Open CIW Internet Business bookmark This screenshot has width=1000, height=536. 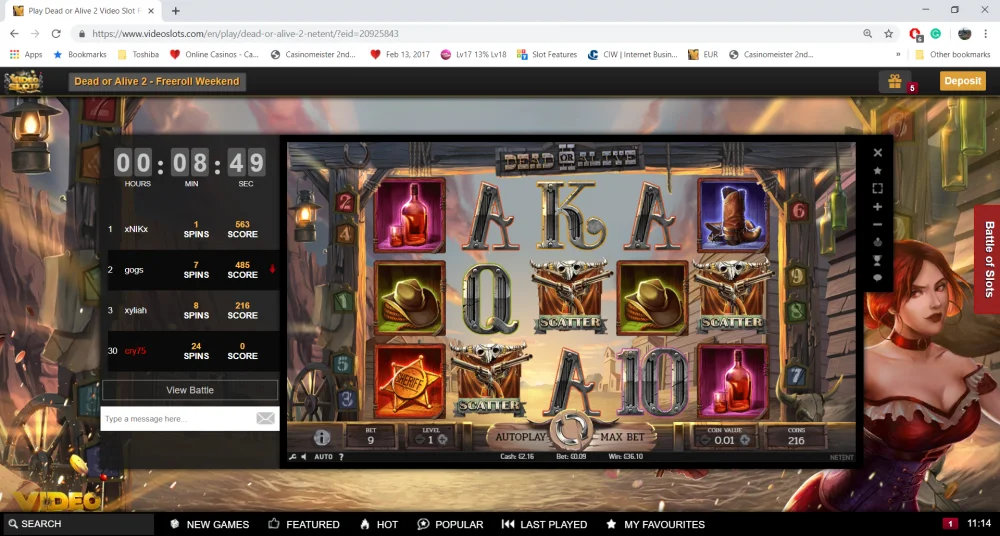(x=633, y=54)
